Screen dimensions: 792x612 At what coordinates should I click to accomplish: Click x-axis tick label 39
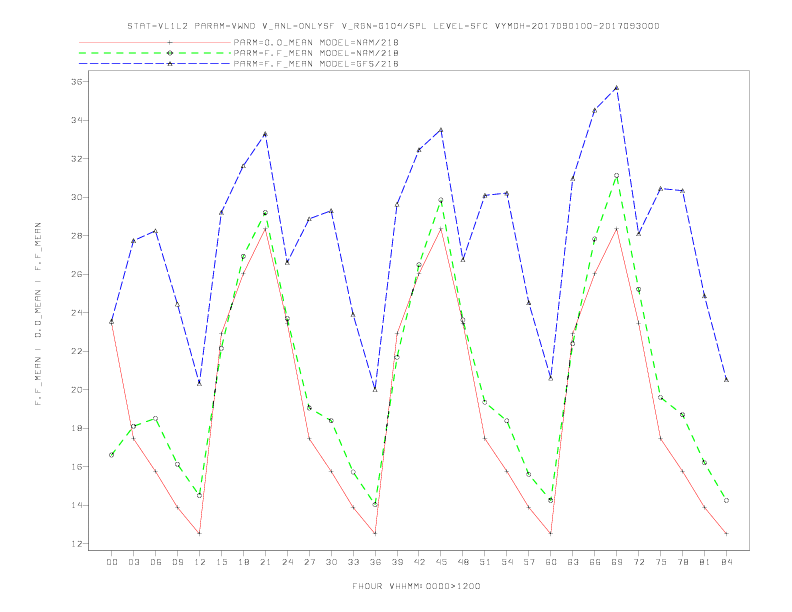(397, 562)
